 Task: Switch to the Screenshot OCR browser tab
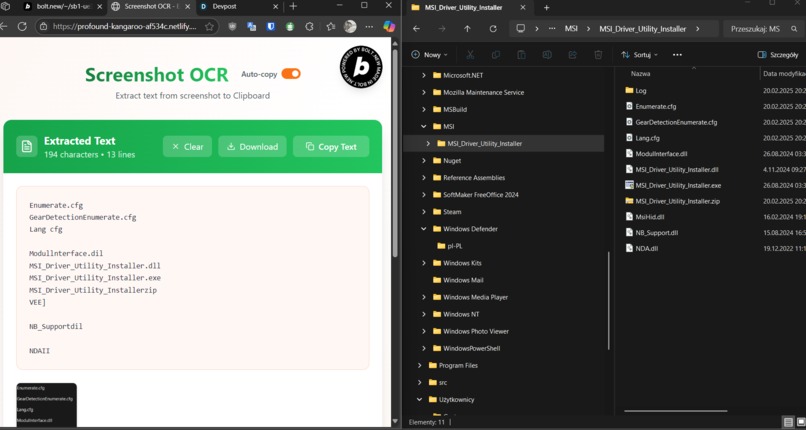pyautogui.click(x=149, y=7)
